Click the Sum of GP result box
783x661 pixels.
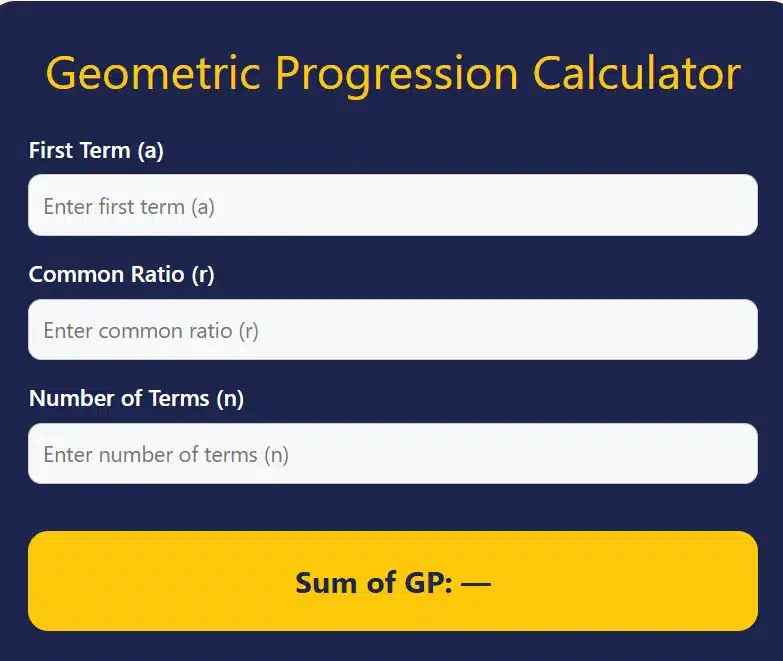click(x=392, y=581)
